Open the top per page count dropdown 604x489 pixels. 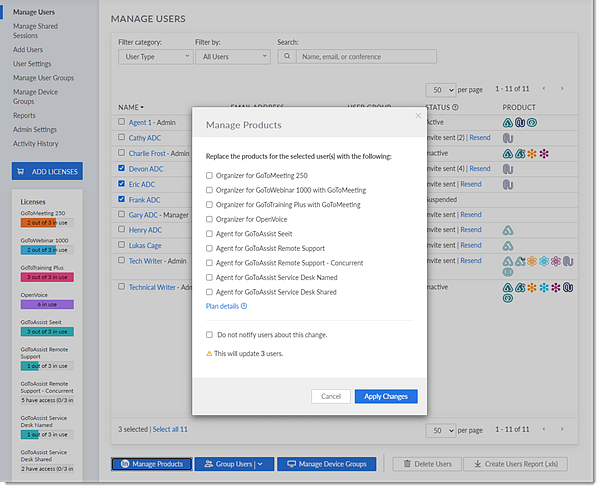(440, 90)
